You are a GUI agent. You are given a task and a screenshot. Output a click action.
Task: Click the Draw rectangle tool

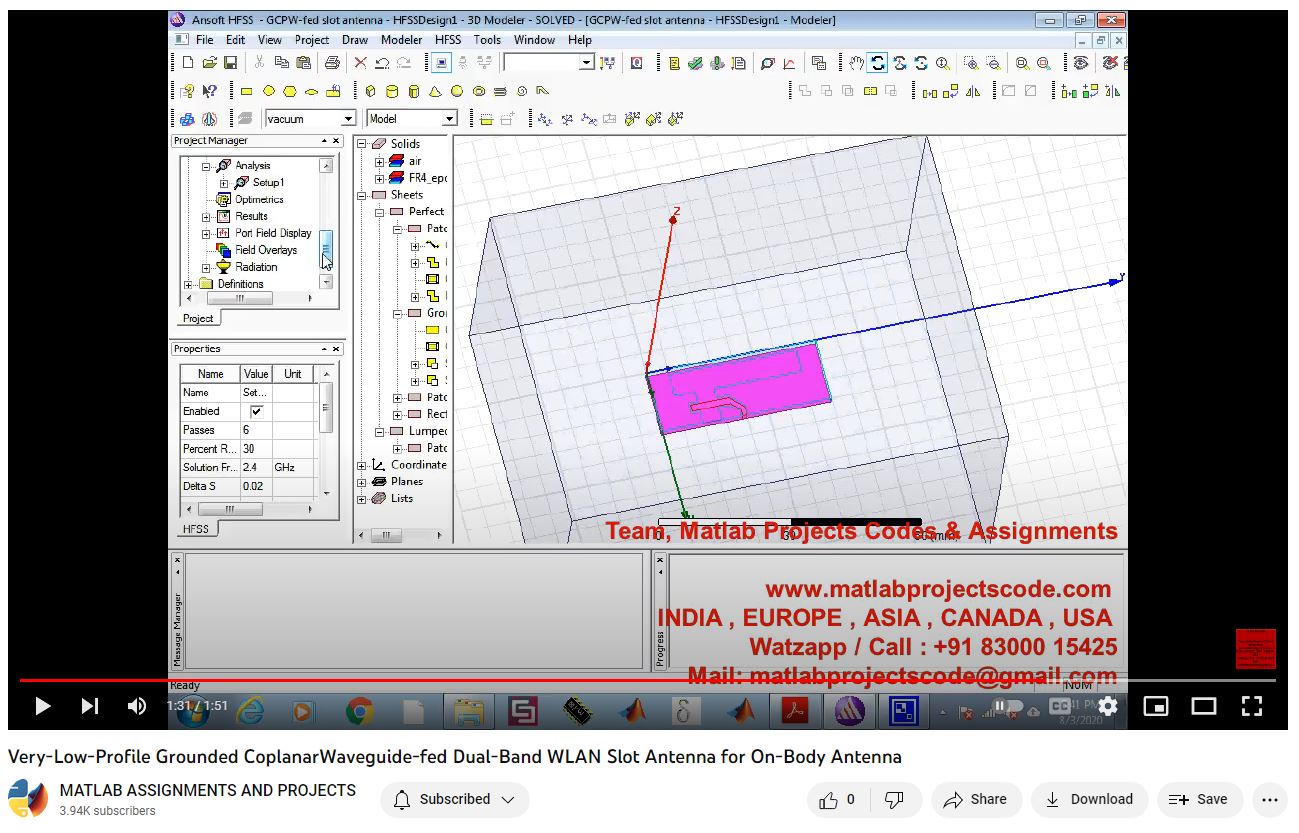[247, 91]
